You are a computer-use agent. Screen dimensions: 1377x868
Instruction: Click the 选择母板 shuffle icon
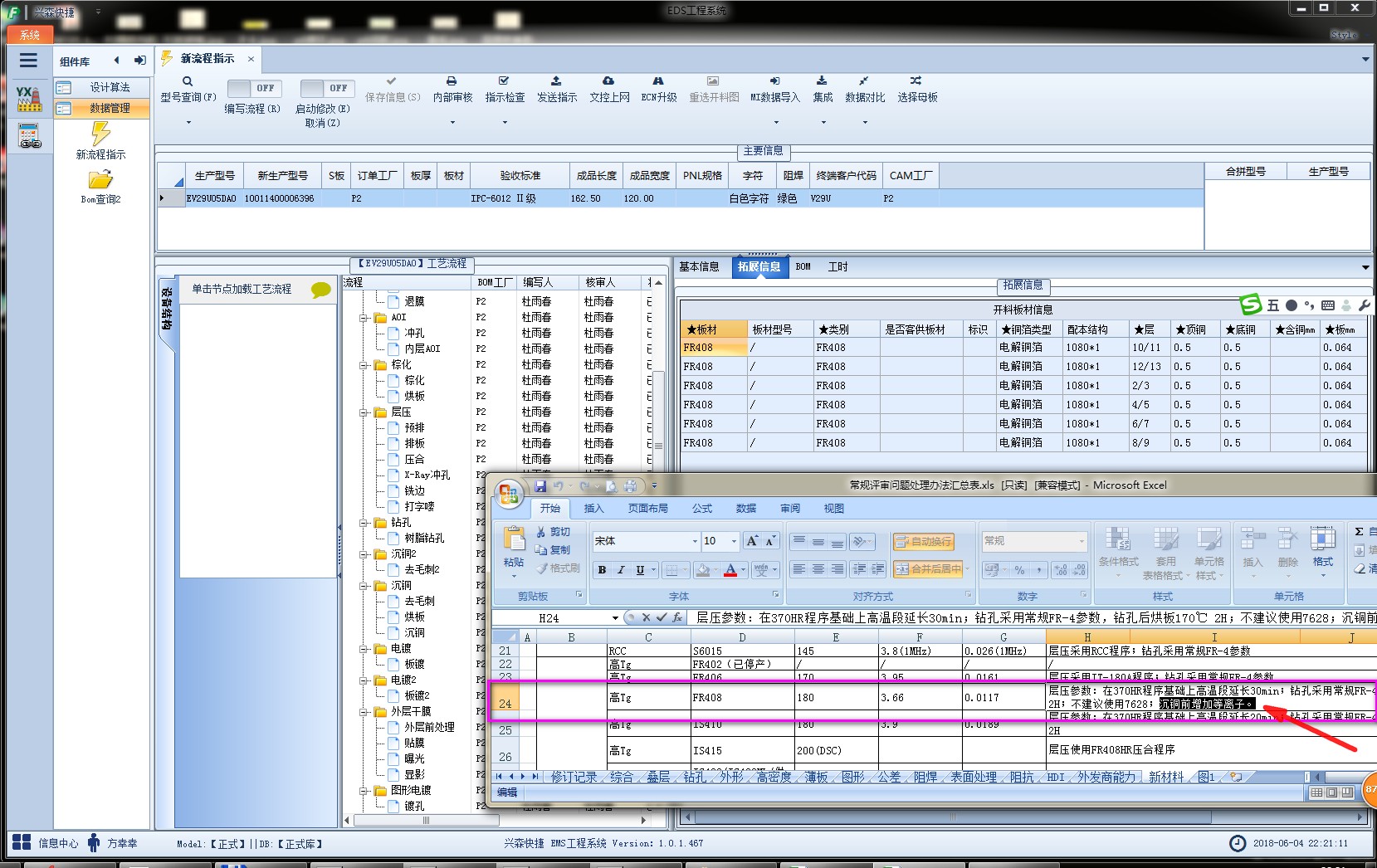(x=916, y=81)
